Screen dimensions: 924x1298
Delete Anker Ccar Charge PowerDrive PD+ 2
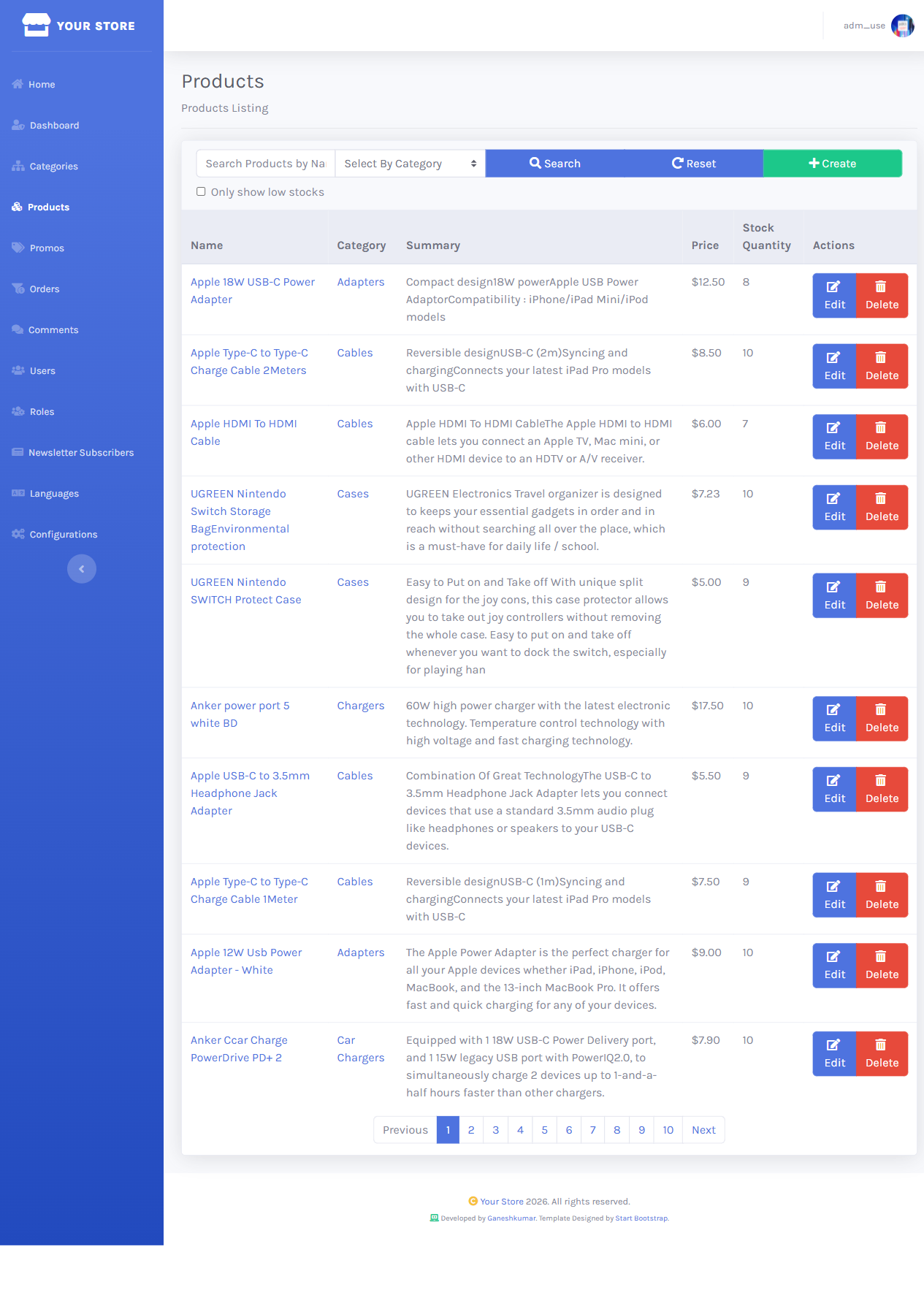pos(882,1054)
